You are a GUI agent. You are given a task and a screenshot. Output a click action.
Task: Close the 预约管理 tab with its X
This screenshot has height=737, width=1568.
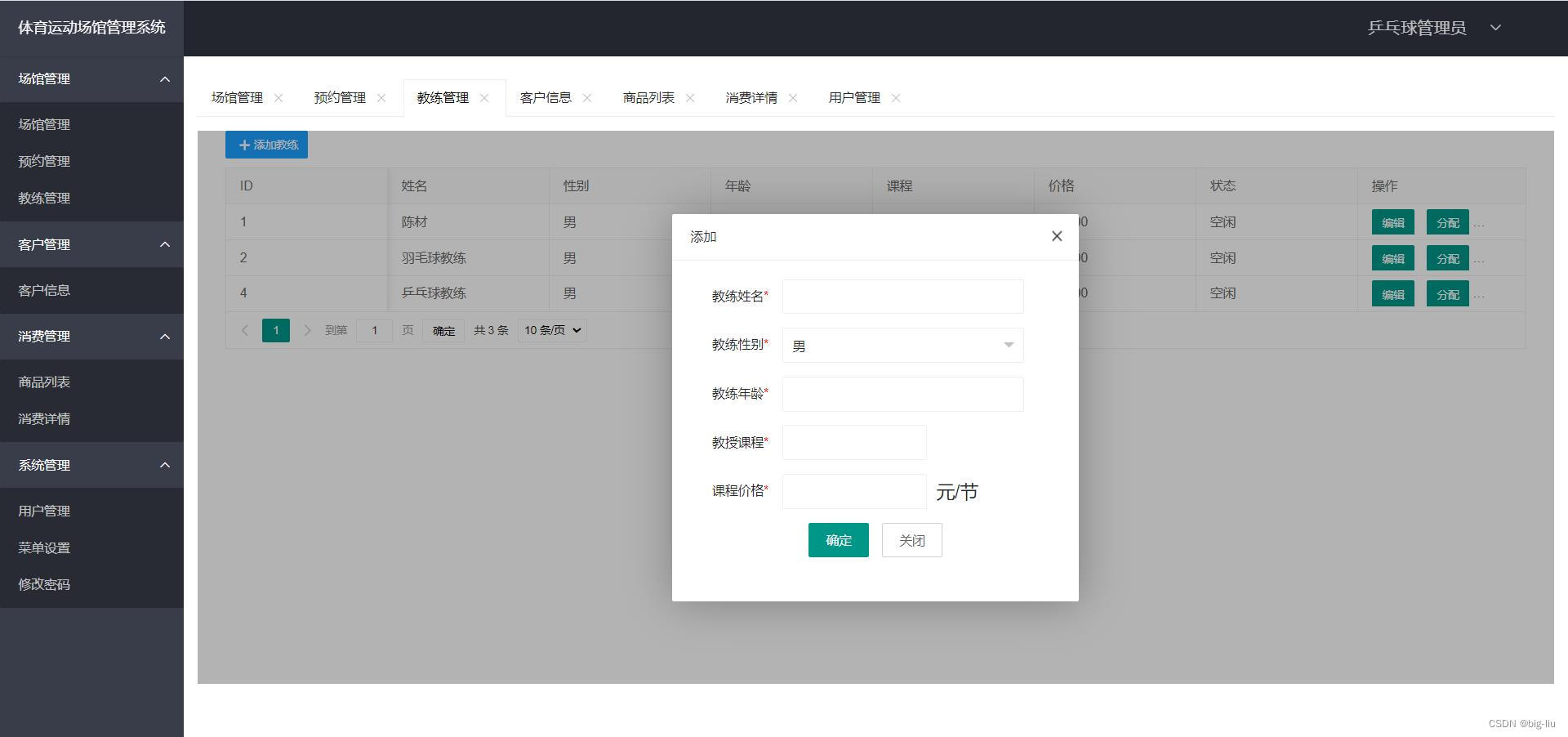381,98
